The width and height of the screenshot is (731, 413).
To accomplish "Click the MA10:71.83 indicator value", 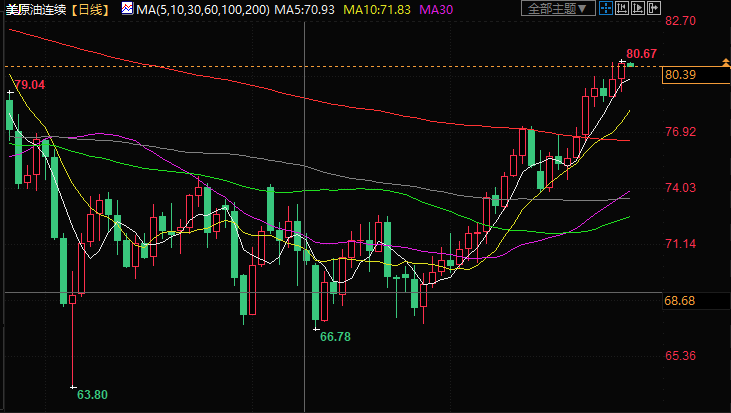I will tap(379, 9).
